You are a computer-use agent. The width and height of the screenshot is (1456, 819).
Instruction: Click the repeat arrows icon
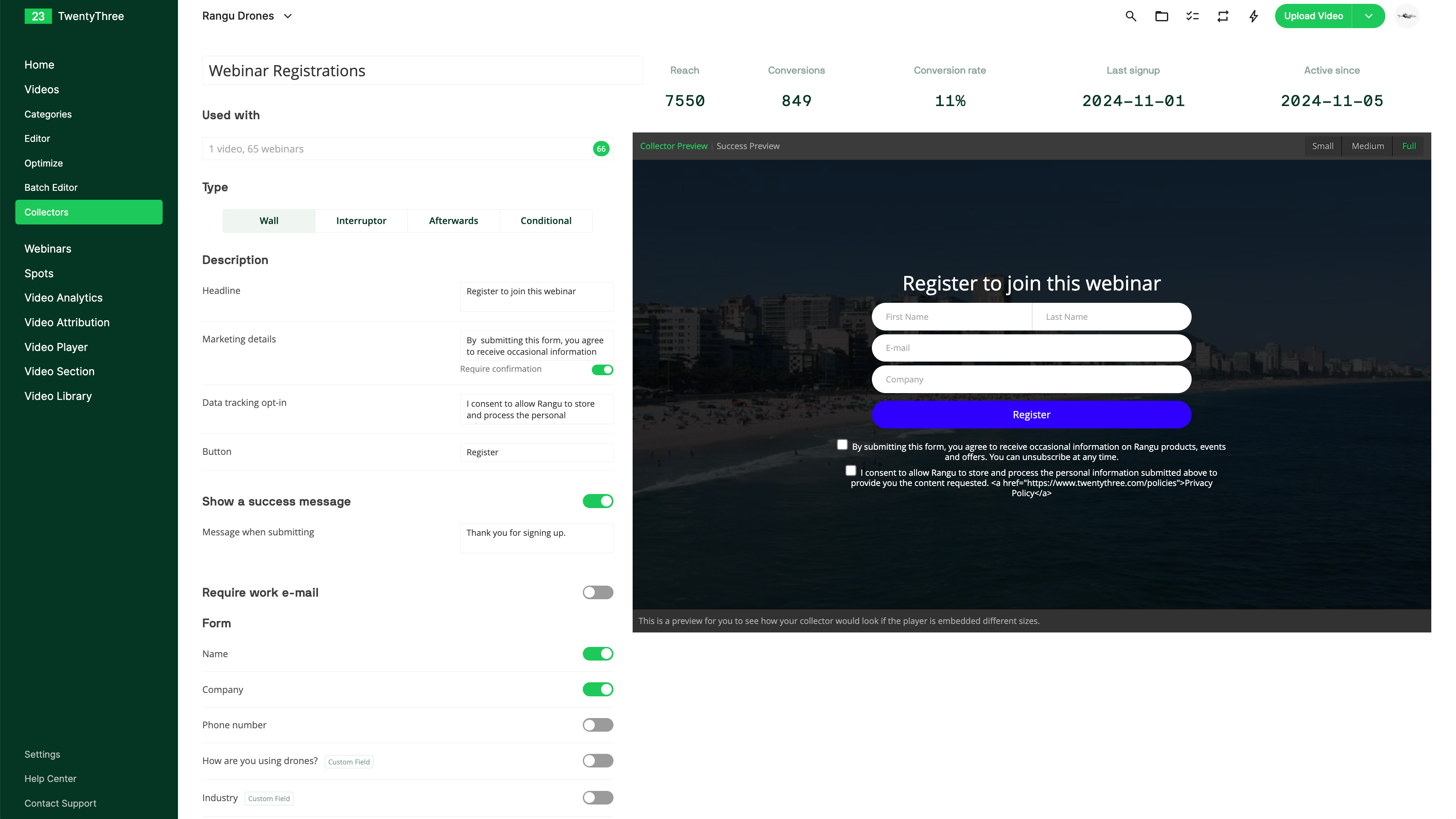click(1223, 16)
